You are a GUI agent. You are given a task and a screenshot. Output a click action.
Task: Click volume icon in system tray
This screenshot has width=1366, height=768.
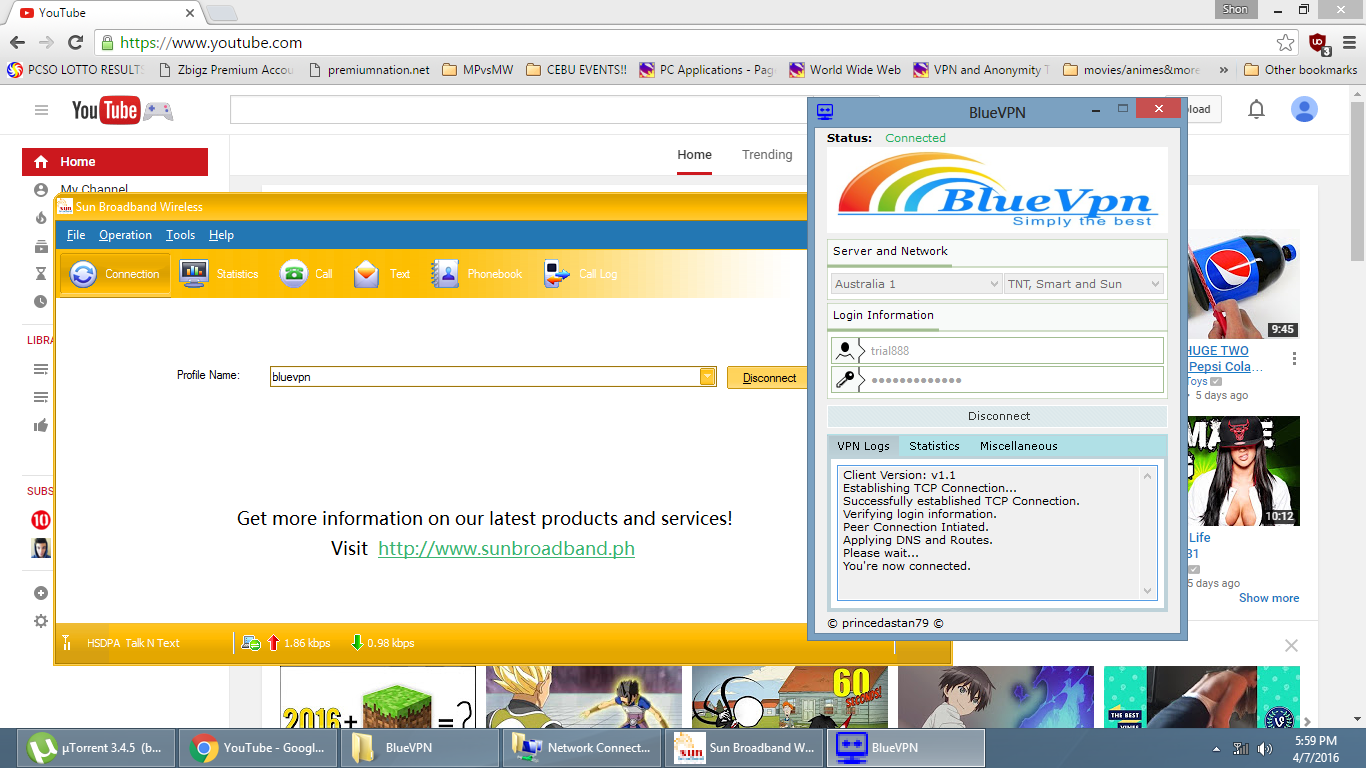tap(1265, 748)
